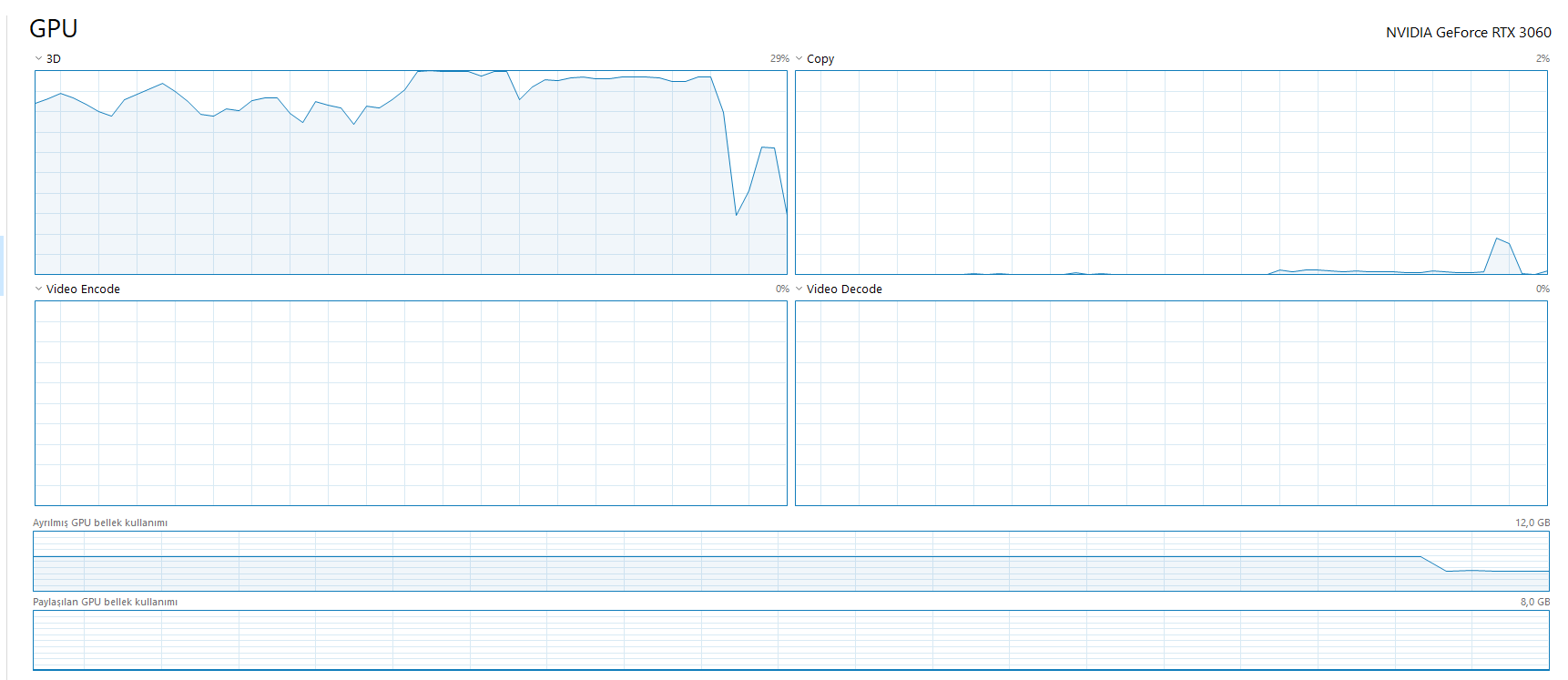1568x680 pixels.
Task: Click the Copy usage graph
Action: point(1171,172)
